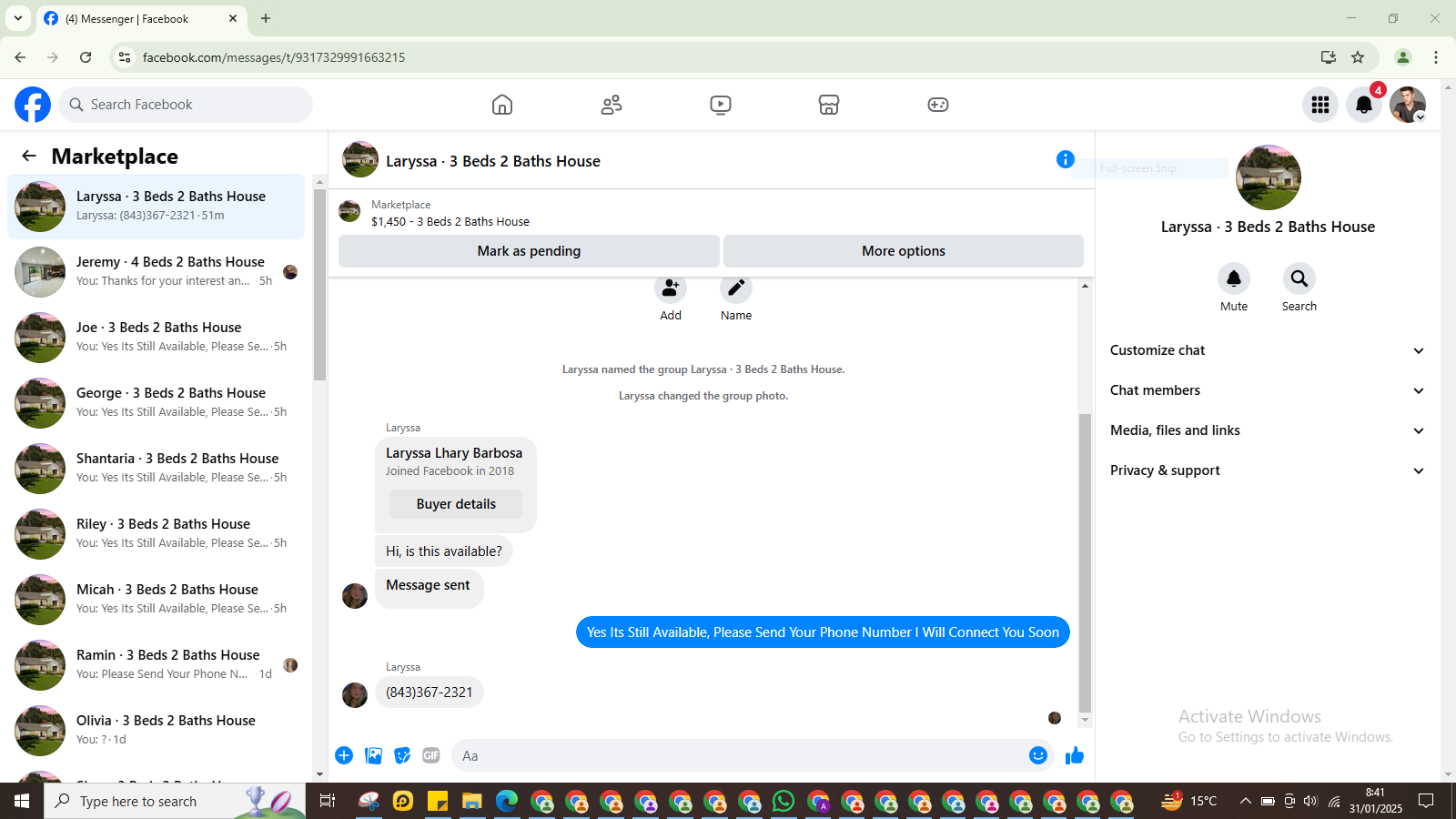The image size is (1456, 819).
Task: Click the Windows taskbar search box
Action: (x=175, y=801)
